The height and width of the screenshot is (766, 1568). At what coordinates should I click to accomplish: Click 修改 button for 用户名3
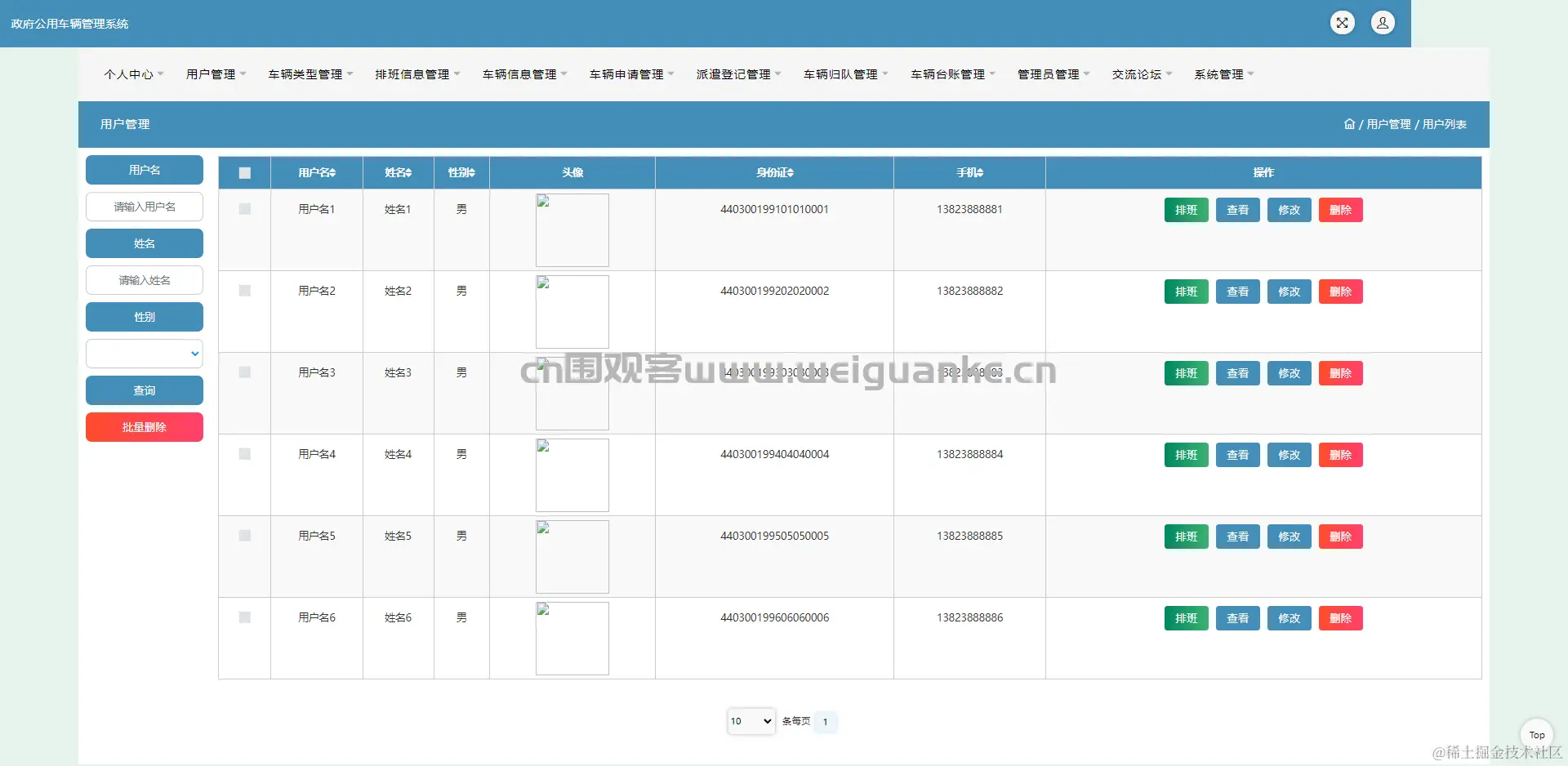click(x=1289, y=373)
